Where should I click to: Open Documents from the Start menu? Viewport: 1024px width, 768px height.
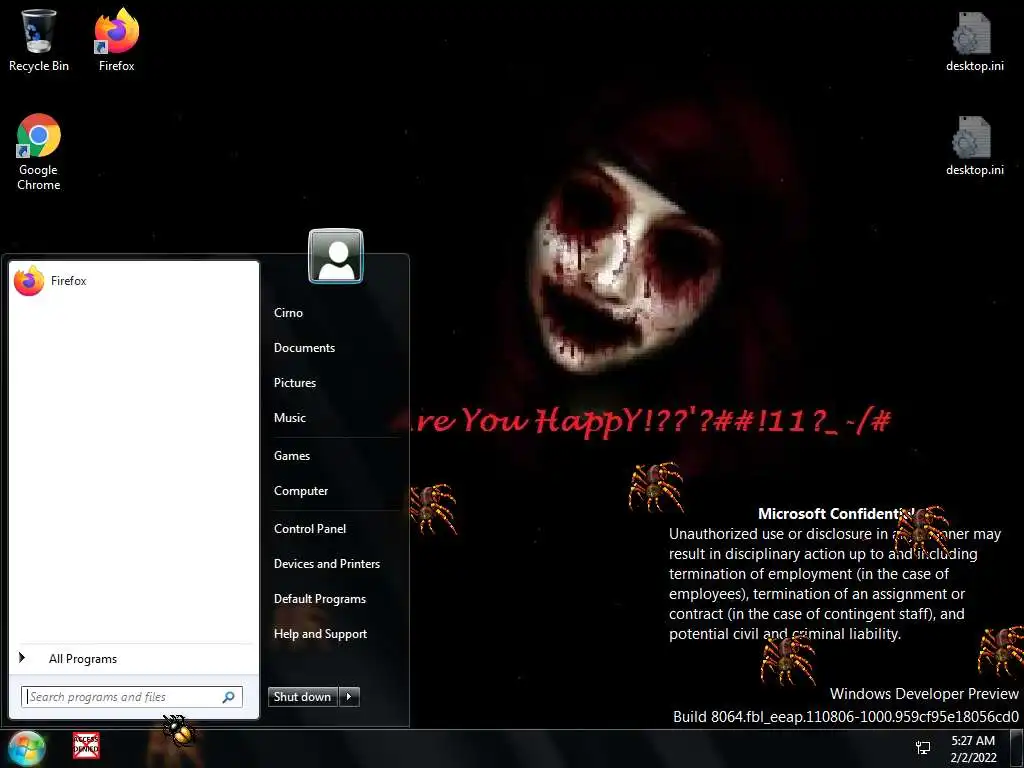coord(304,348)
